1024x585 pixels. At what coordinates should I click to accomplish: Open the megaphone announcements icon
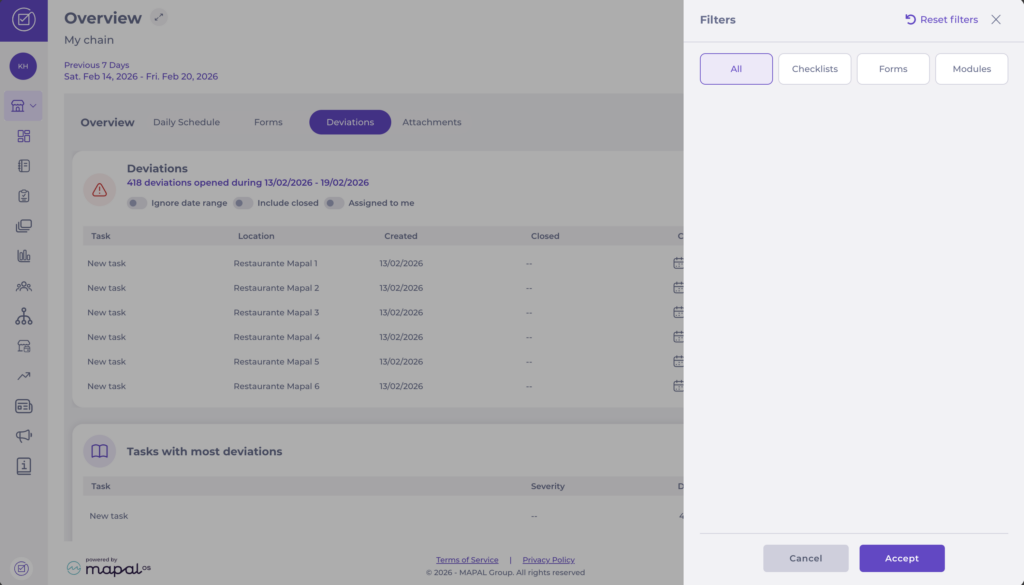(x=24, y=436)
